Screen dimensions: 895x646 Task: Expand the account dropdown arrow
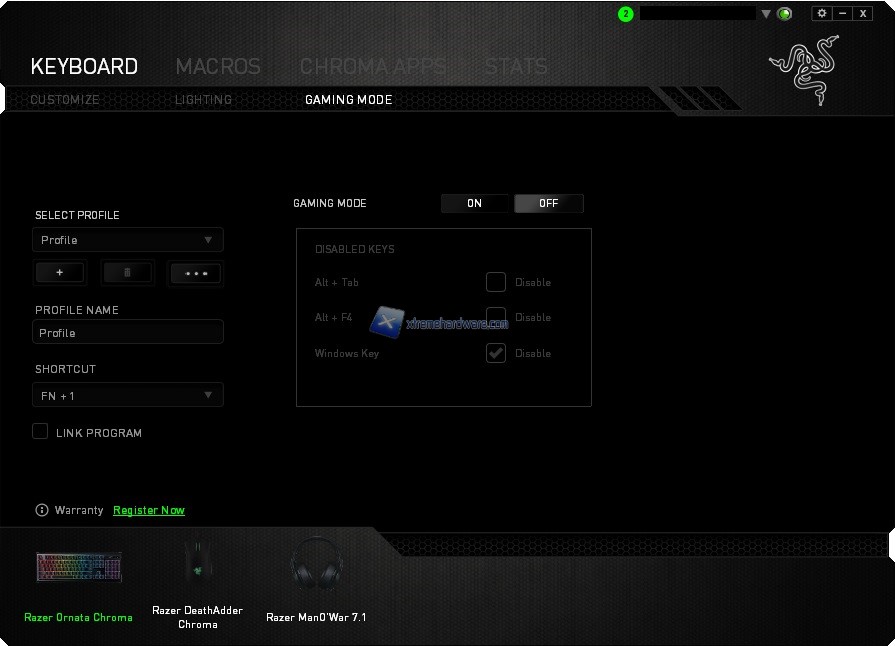tap(766, 14)
